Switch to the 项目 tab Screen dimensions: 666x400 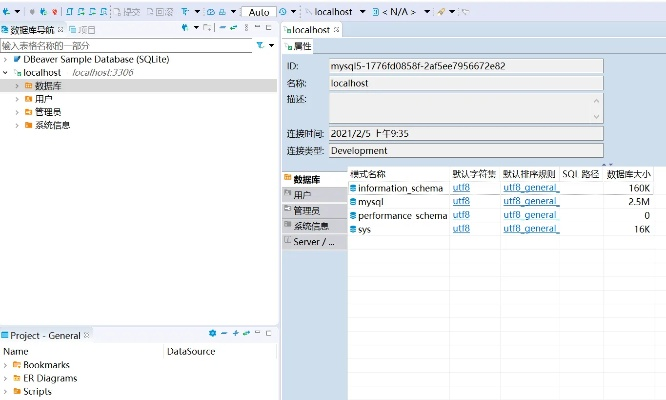coord(83,30)
